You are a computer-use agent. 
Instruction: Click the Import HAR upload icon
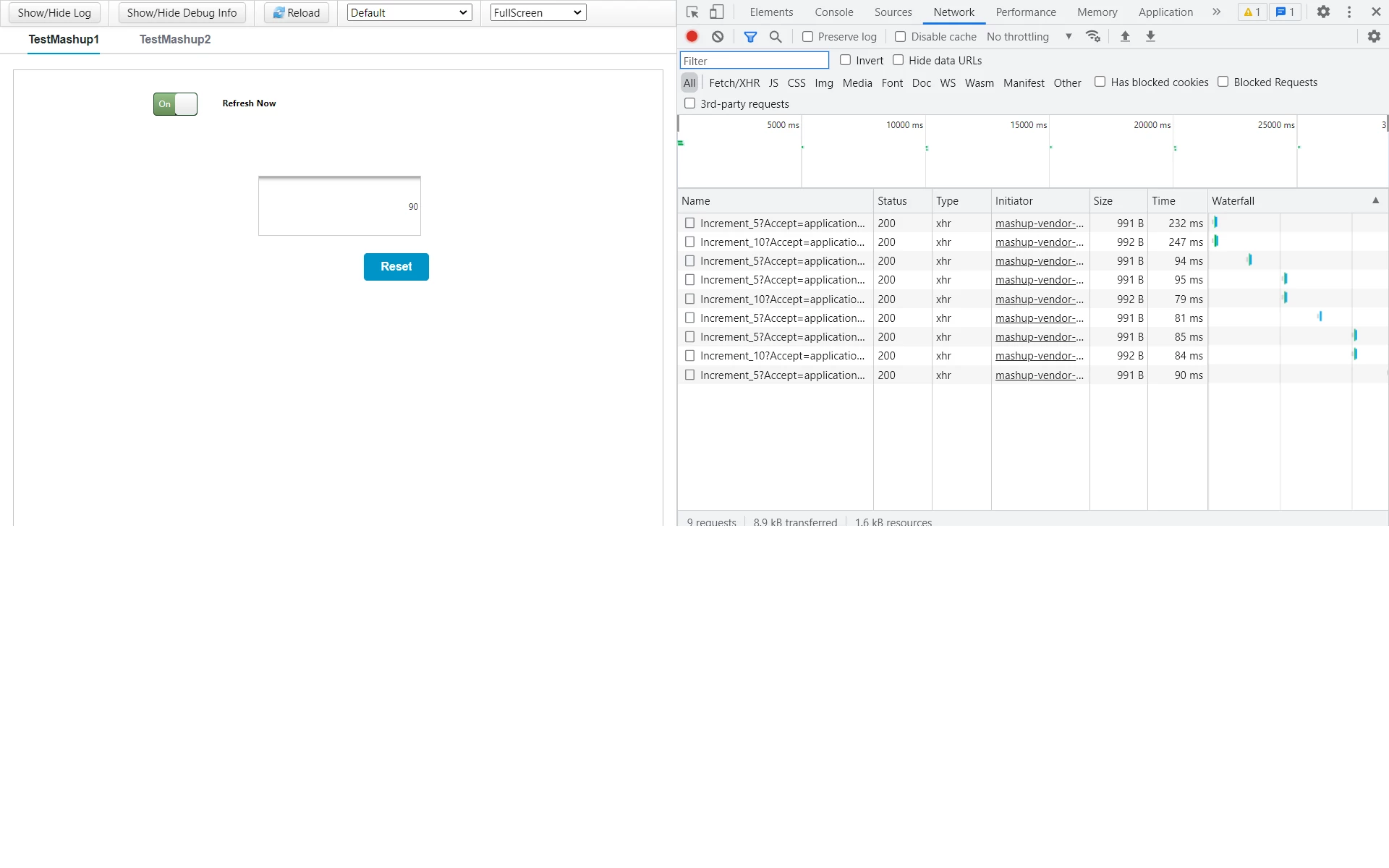point(1125,36)
